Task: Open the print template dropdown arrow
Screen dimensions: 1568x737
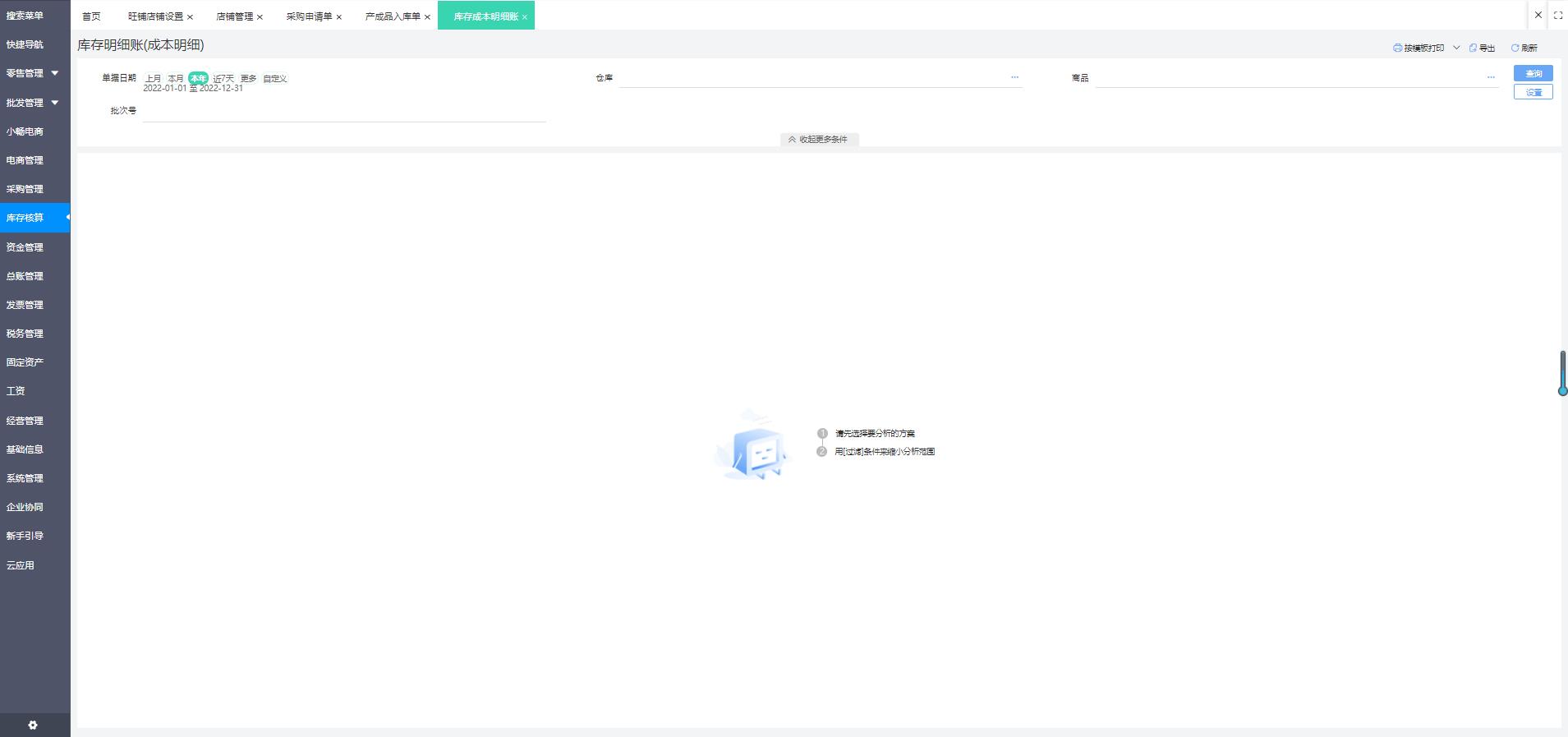Action: point(1456,48)
